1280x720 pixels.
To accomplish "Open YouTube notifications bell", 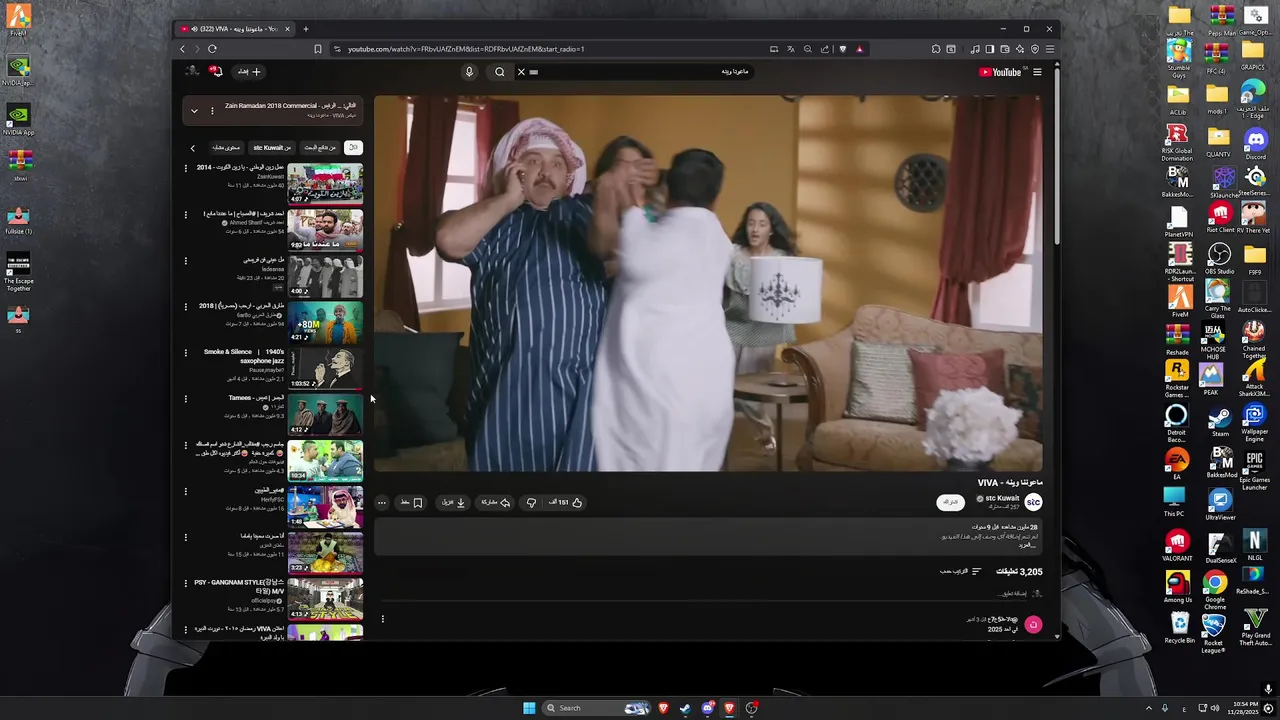I will coord(215,71).
